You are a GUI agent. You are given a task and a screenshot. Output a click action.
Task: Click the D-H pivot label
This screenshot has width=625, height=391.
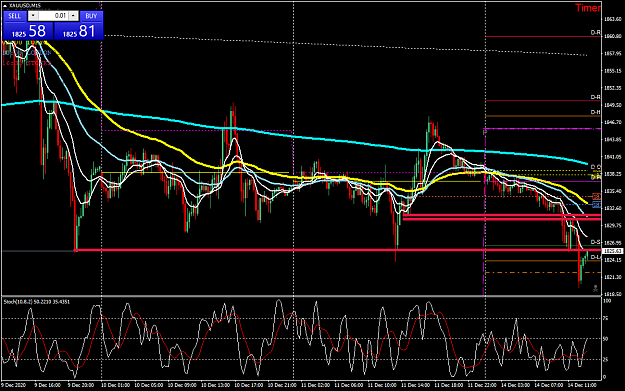[x=596, y=112]
